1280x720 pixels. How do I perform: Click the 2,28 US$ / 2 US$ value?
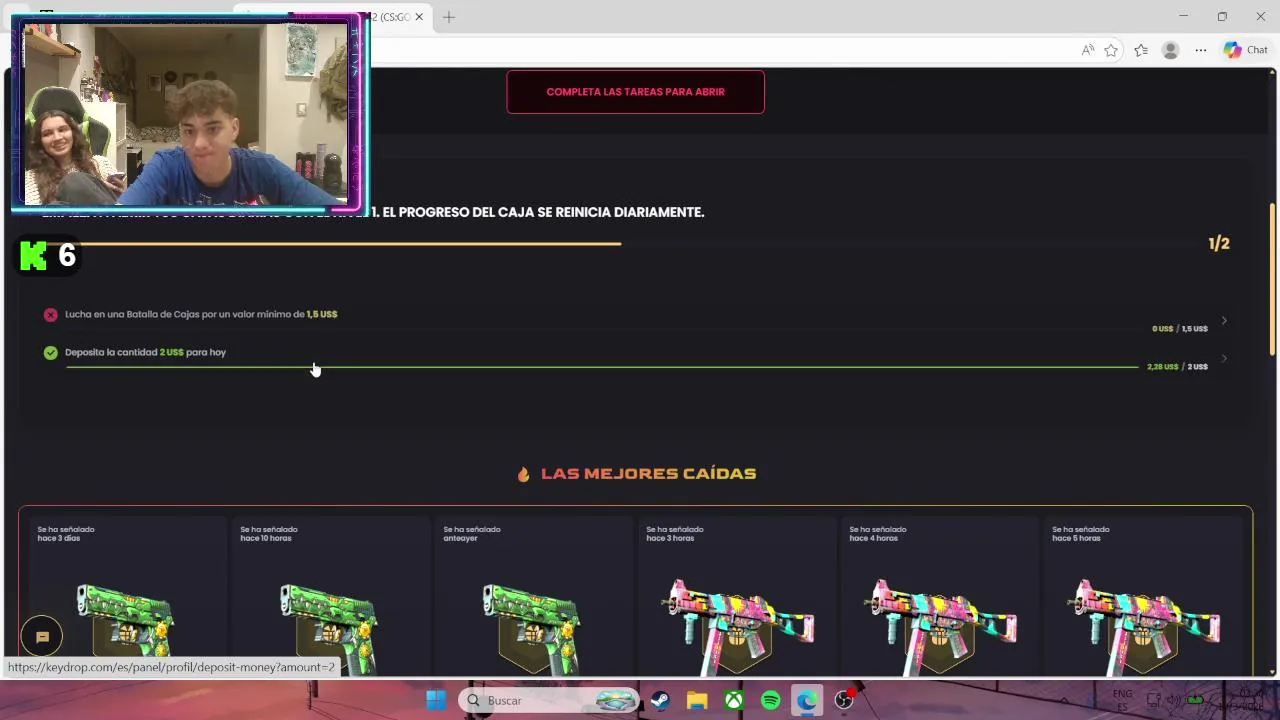point(1177,367)
